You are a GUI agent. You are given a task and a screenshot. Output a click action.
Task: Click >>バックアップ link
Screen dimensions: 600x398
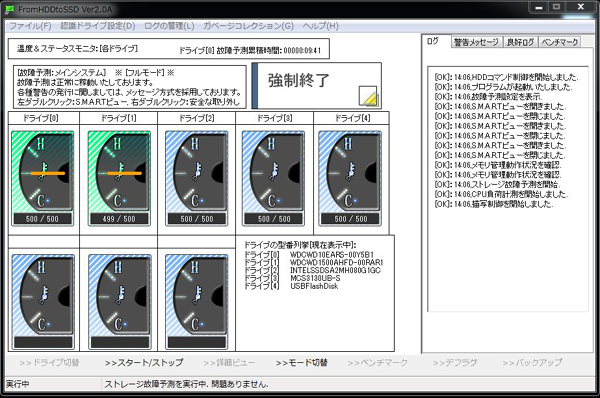532,362
